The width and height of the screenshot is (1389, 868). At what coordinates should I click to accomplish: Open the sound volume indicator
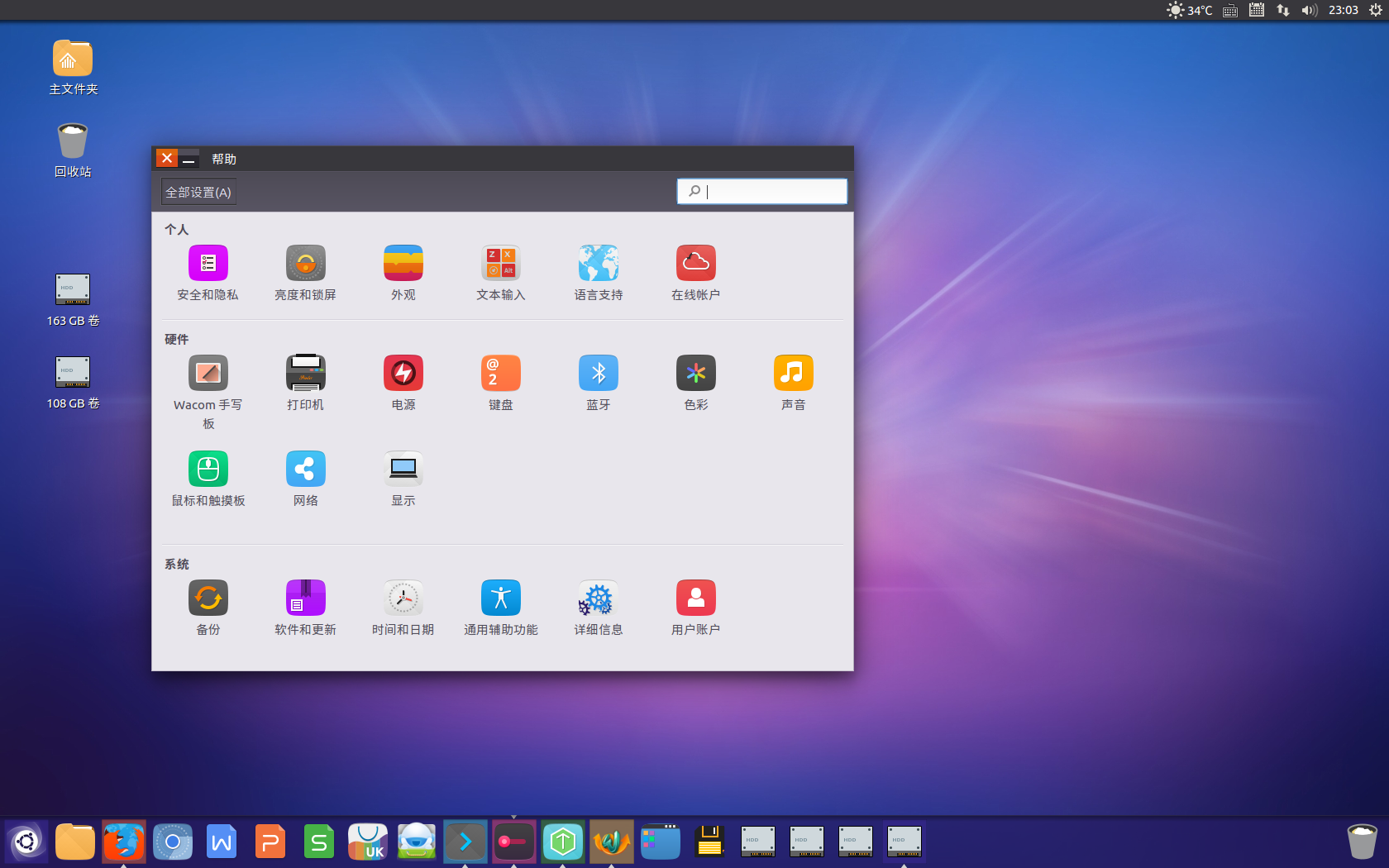pos(1310,10)
